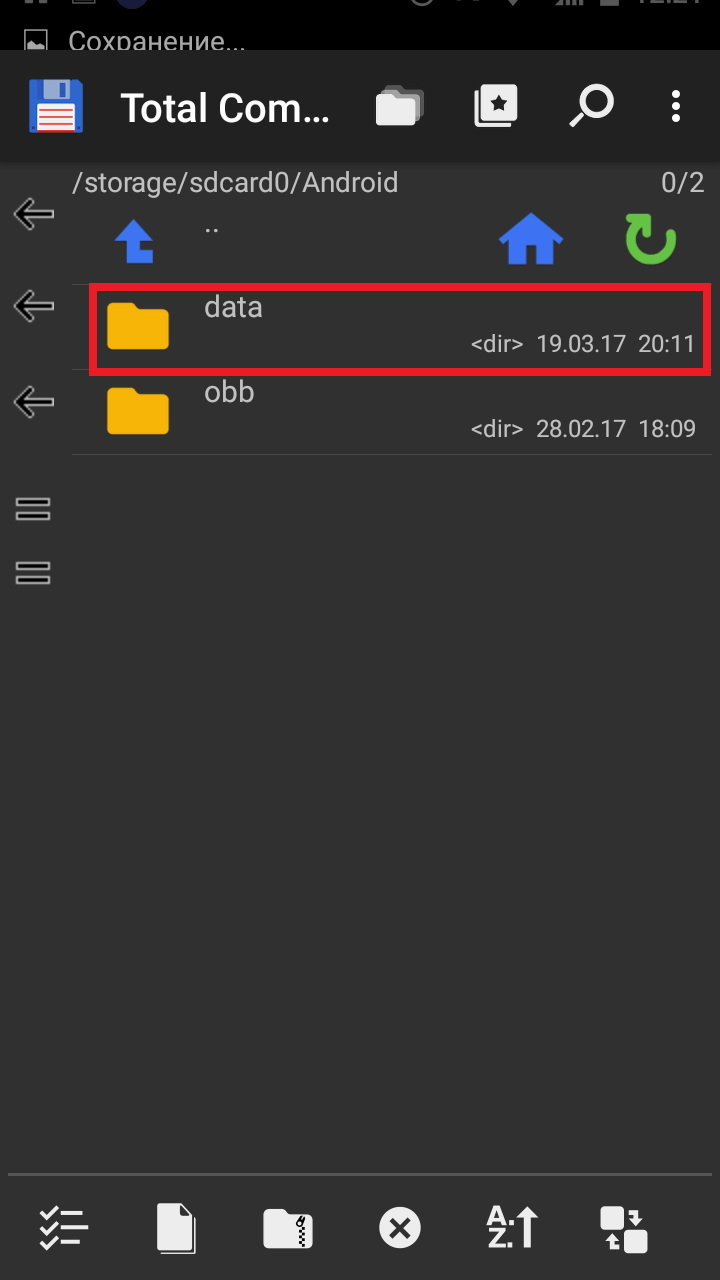Tap the obb folder's yellow icon to select
This screenshot has width=720, height=1280.
pos(138,410)
